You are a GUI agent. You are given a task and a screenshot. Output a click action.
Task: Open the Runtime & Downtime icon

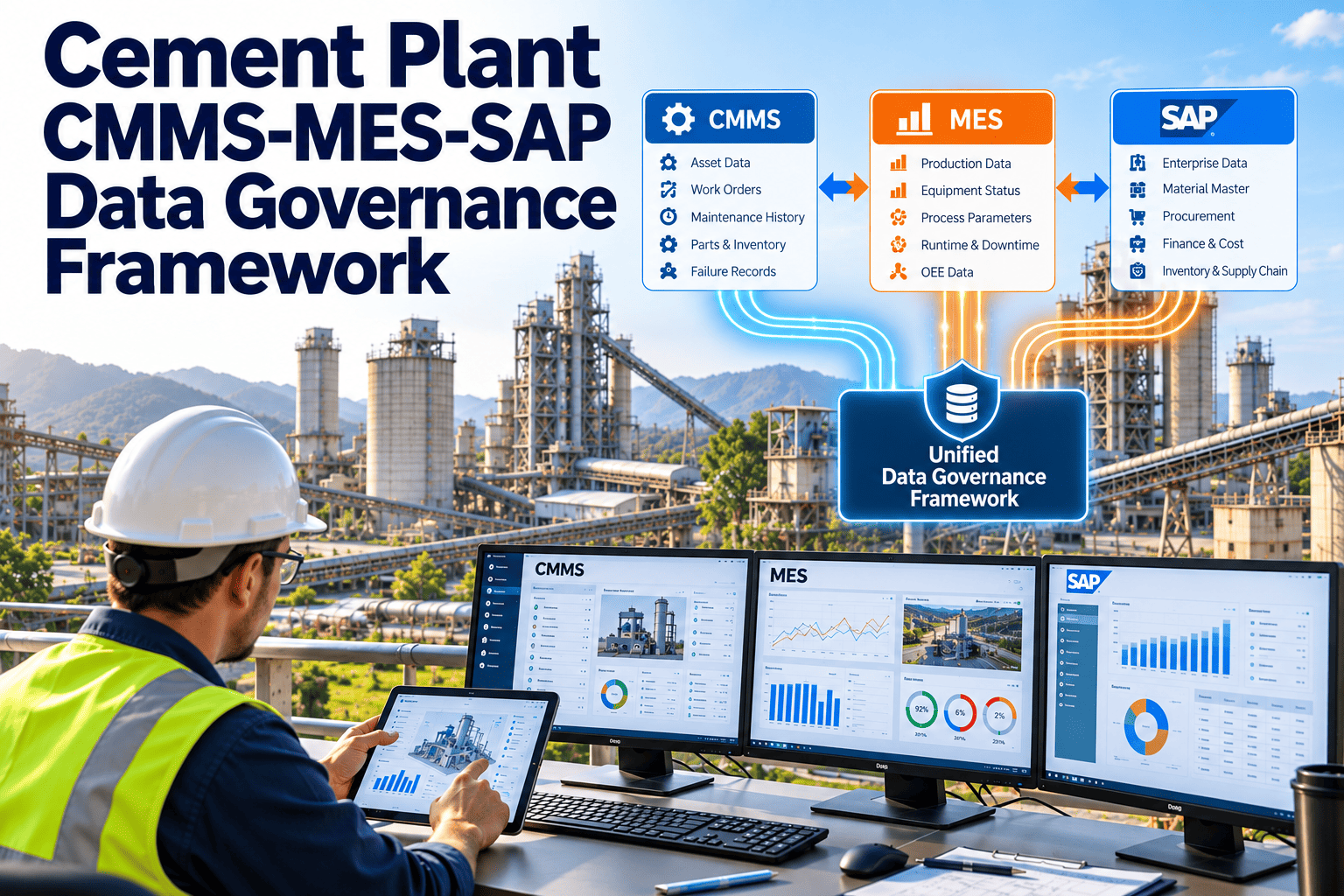[x=899, y=245]
